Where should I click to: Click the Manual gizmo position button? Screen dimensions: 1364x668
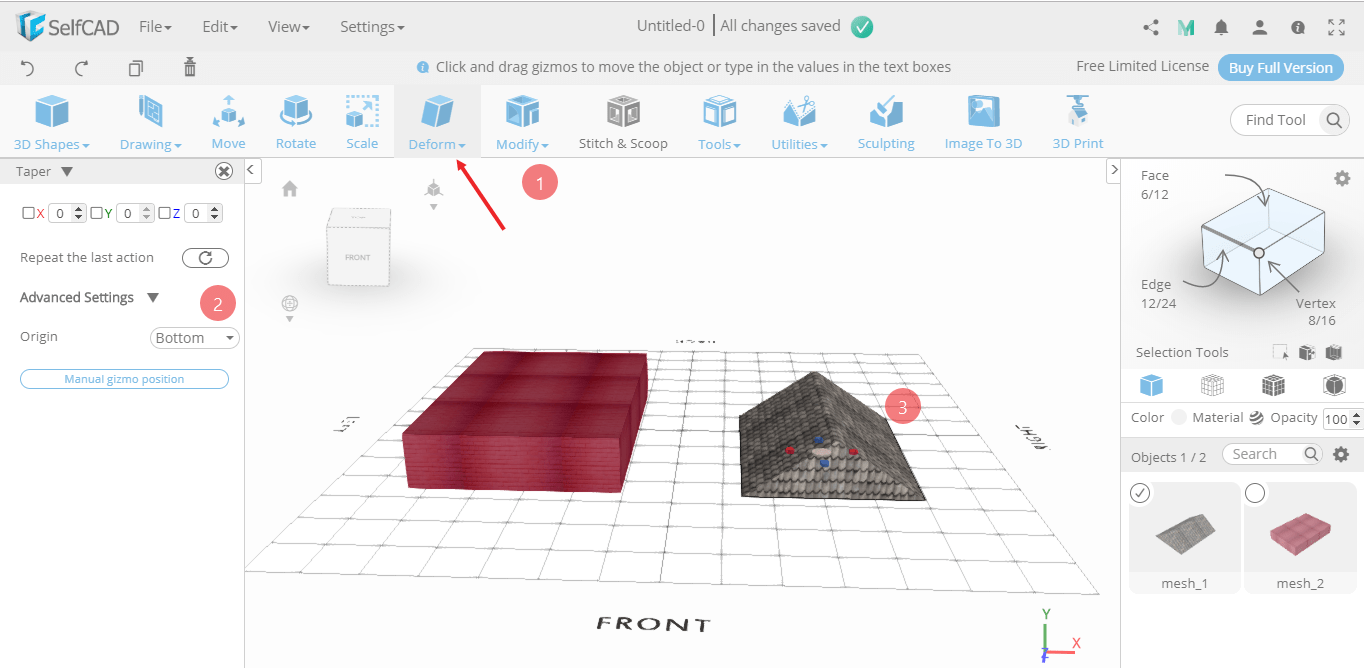point(123,378)
